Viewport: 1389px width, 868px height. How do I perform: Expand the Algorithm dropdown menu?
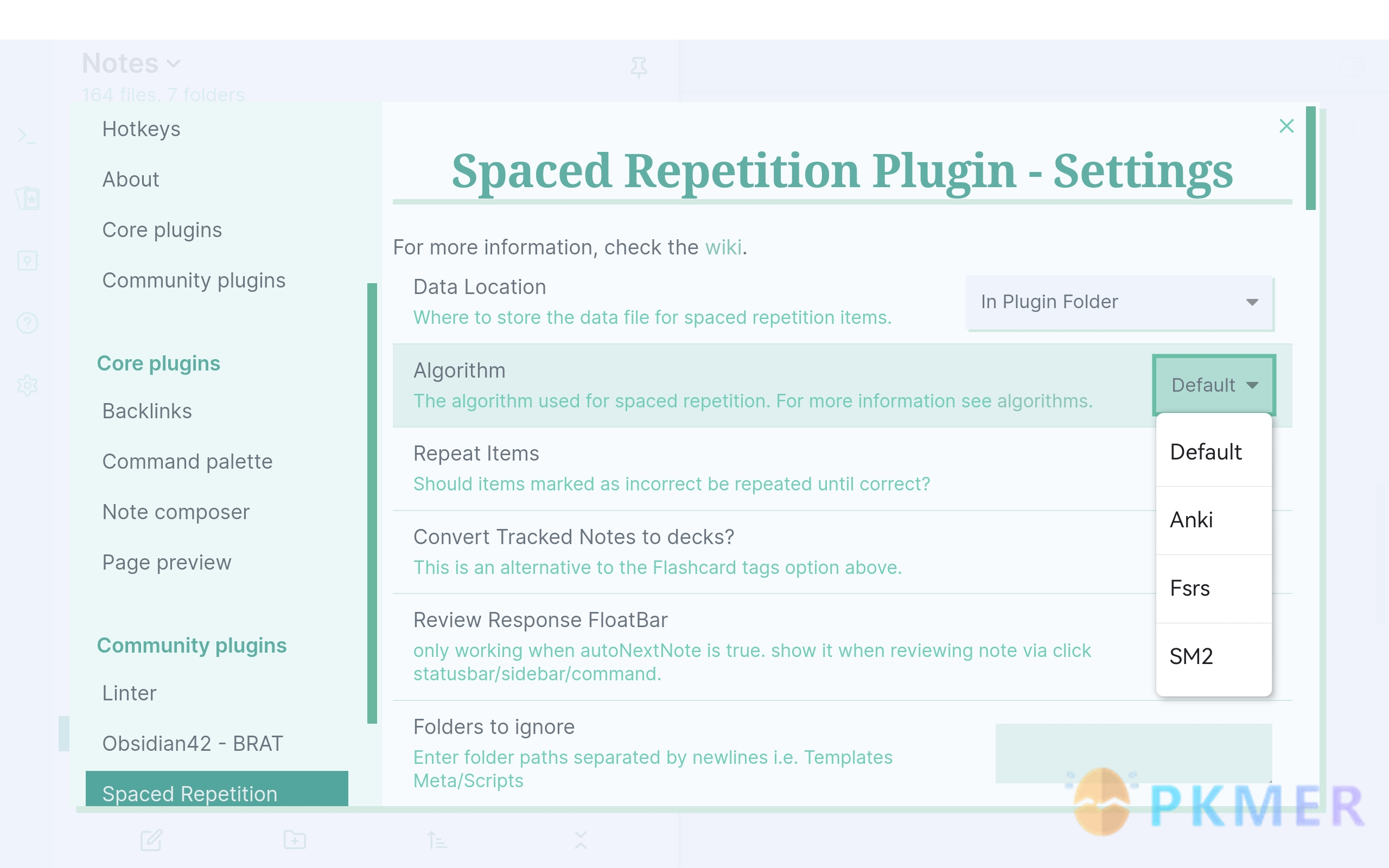tap(1214, 383)
